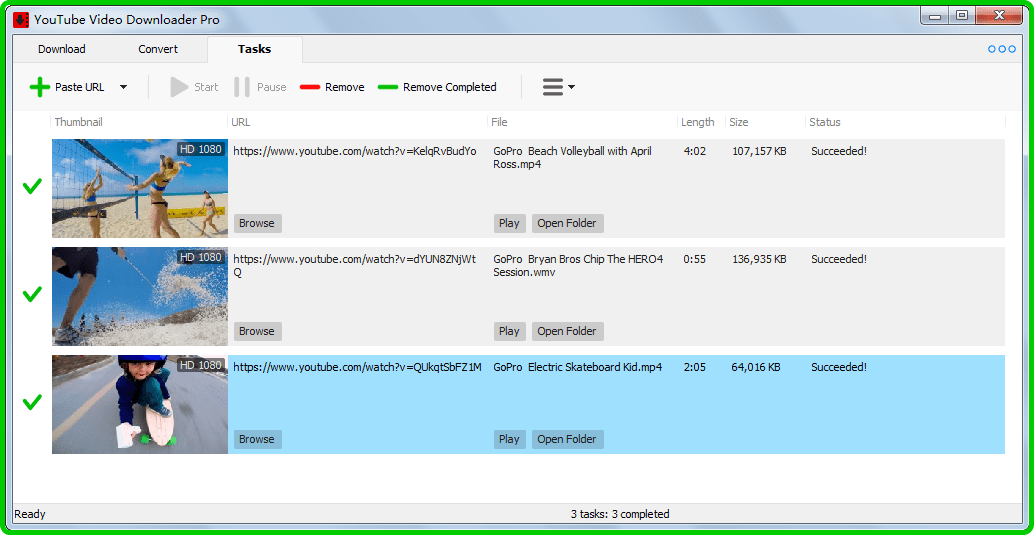Image resolution: width=1034 pixels, height=535 pixels.
Task: Open the hamburger menu dropdown
Action: coord(559,87)
